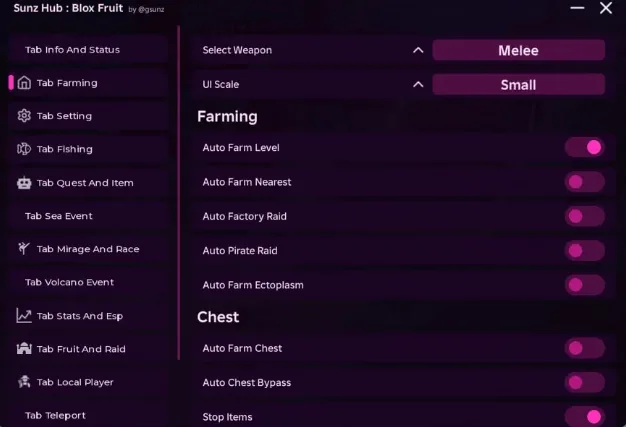This screenshot has height=427, width=626.
Task: Click the Stop Items label
Action: (x=227, y=417)
